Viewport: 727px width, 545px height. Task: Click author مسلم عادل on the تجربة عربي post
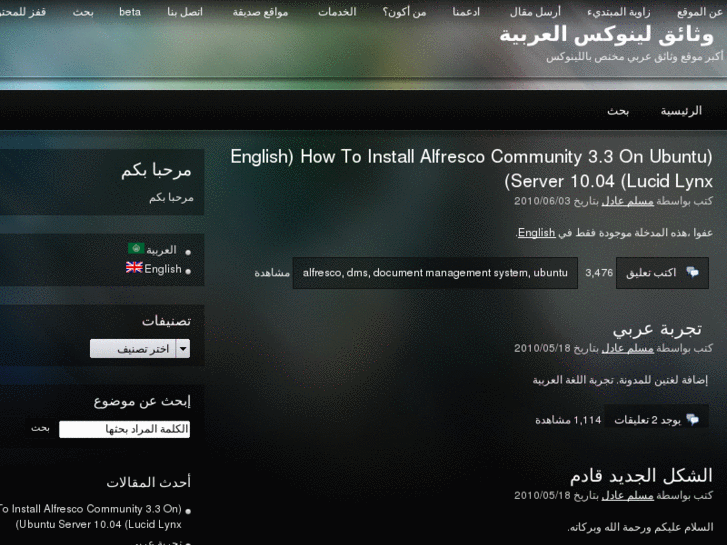point(627,348)
